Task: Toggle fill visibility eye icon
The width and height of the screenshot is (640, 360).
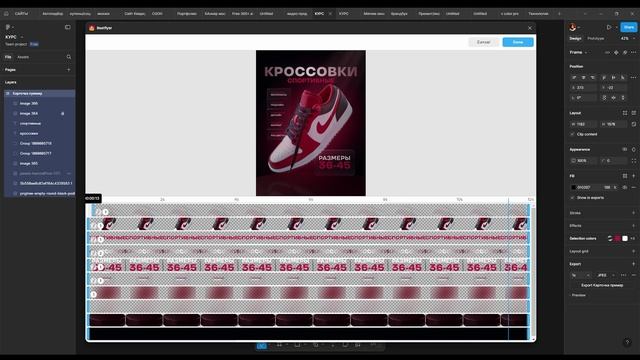Action: pos(624,187)
